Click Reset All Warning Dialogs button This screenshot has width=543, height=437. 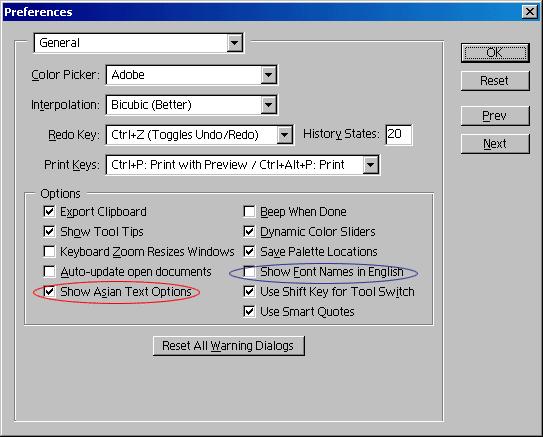pyautogui.click(x=229, y=346)
